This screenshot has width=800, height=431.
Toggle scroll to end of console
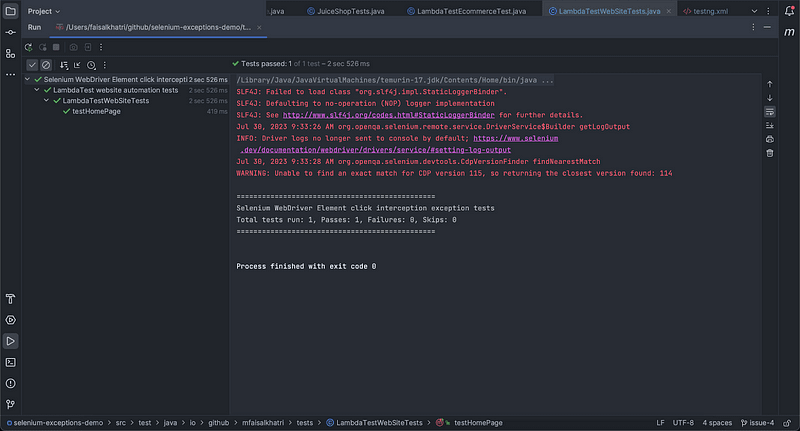tap(770, 125)
